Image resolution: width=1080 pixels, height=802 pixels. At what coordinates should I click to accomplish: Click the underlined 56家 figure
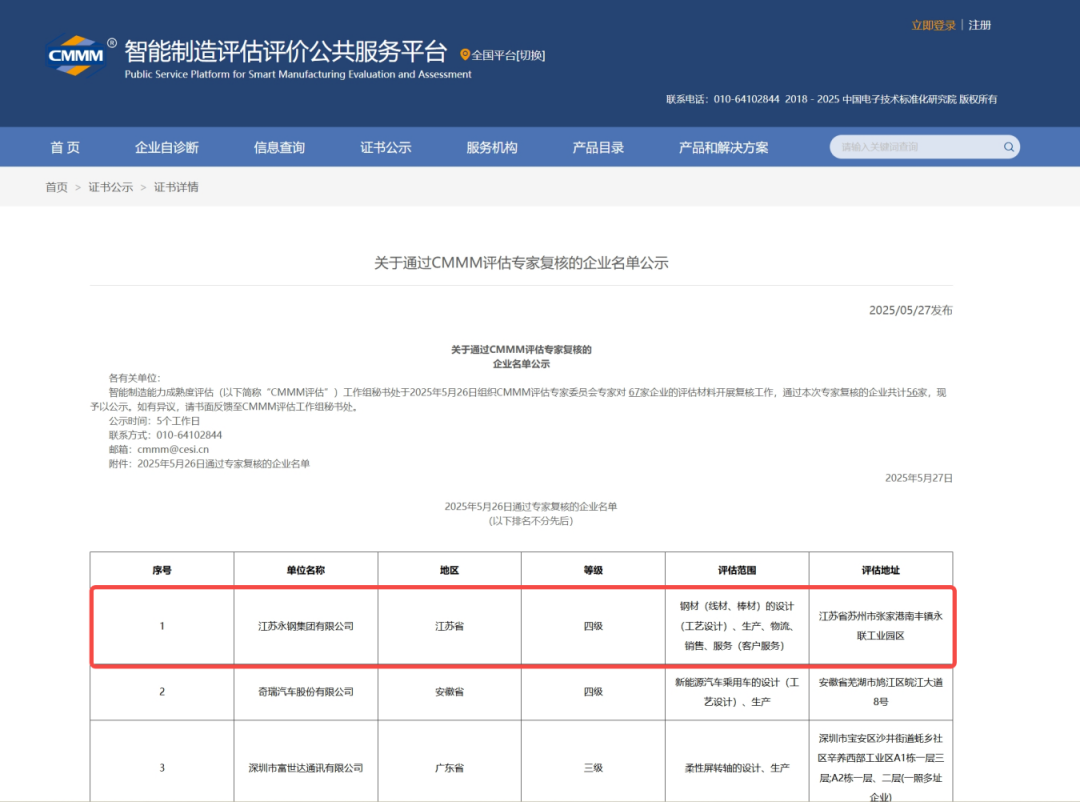[x=917, y=392]
